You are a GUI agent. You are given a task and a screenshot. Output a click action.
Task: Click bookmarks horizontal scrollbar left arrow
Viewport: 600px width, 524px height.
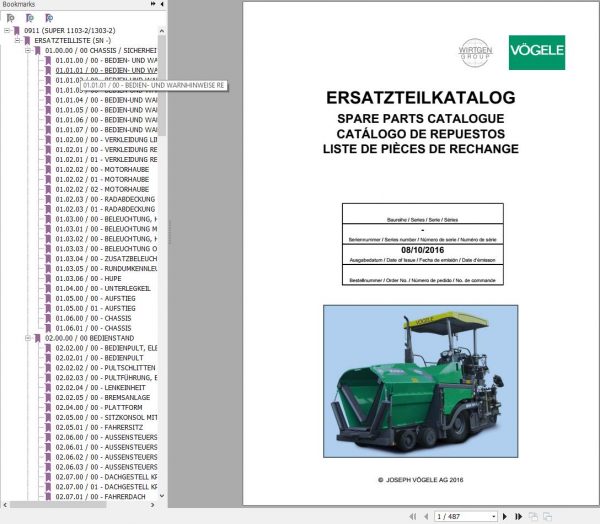tap(5, 505)
